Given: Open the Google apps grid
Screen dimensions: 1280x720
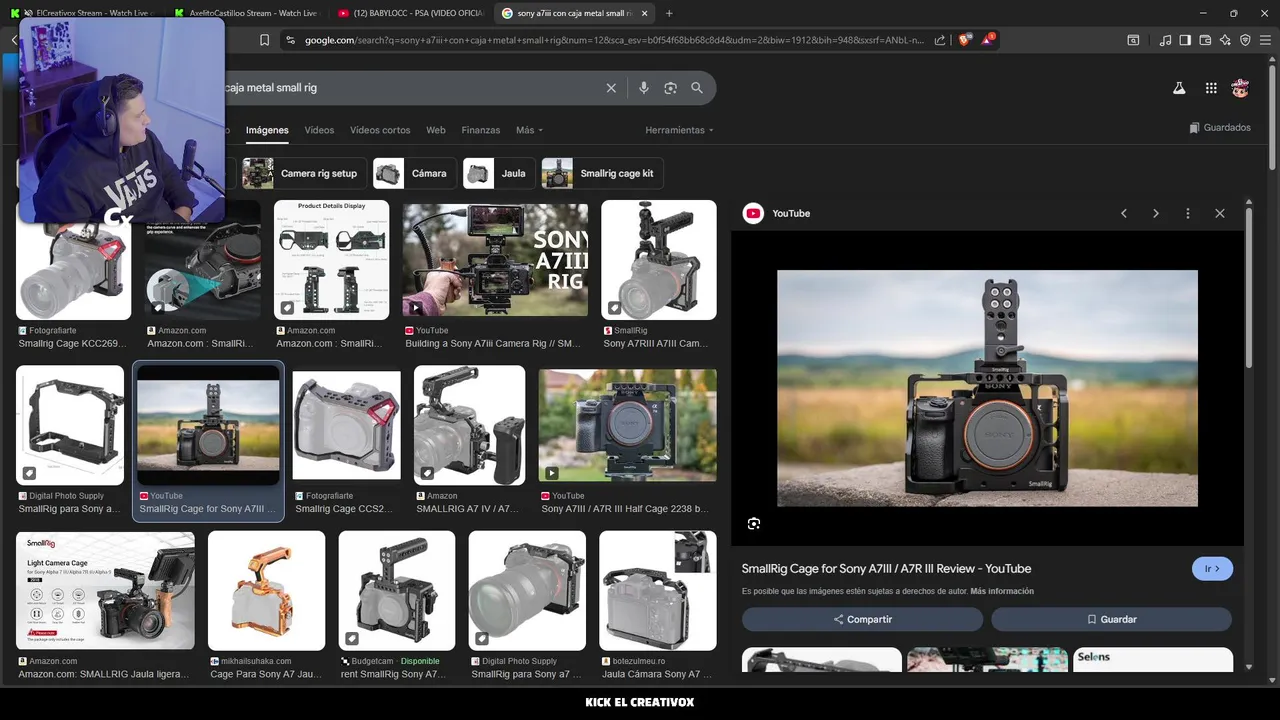Looking at the screenshot, I should [1211, 88].
